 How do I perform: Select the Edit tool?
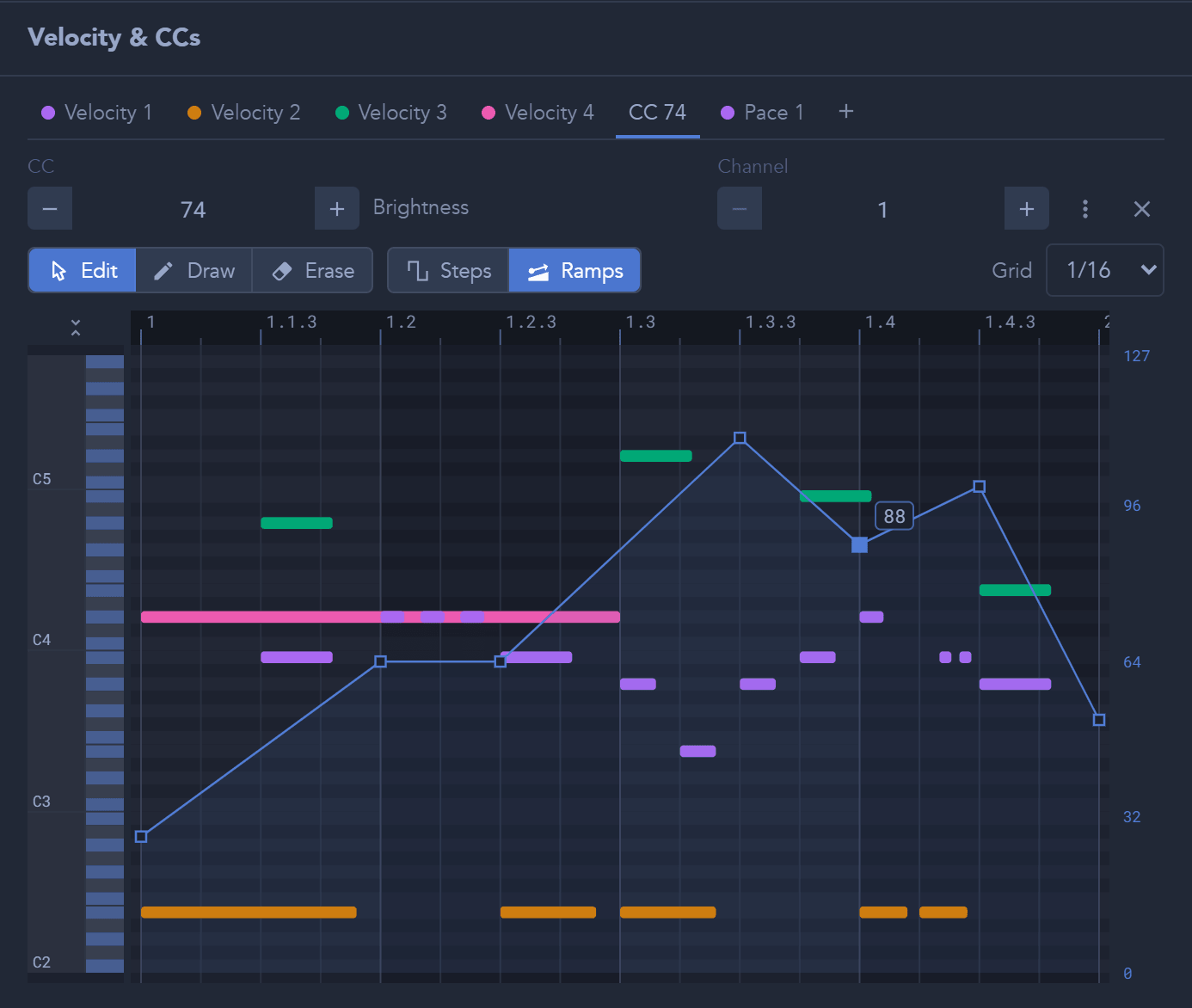[x=83, y=271]
